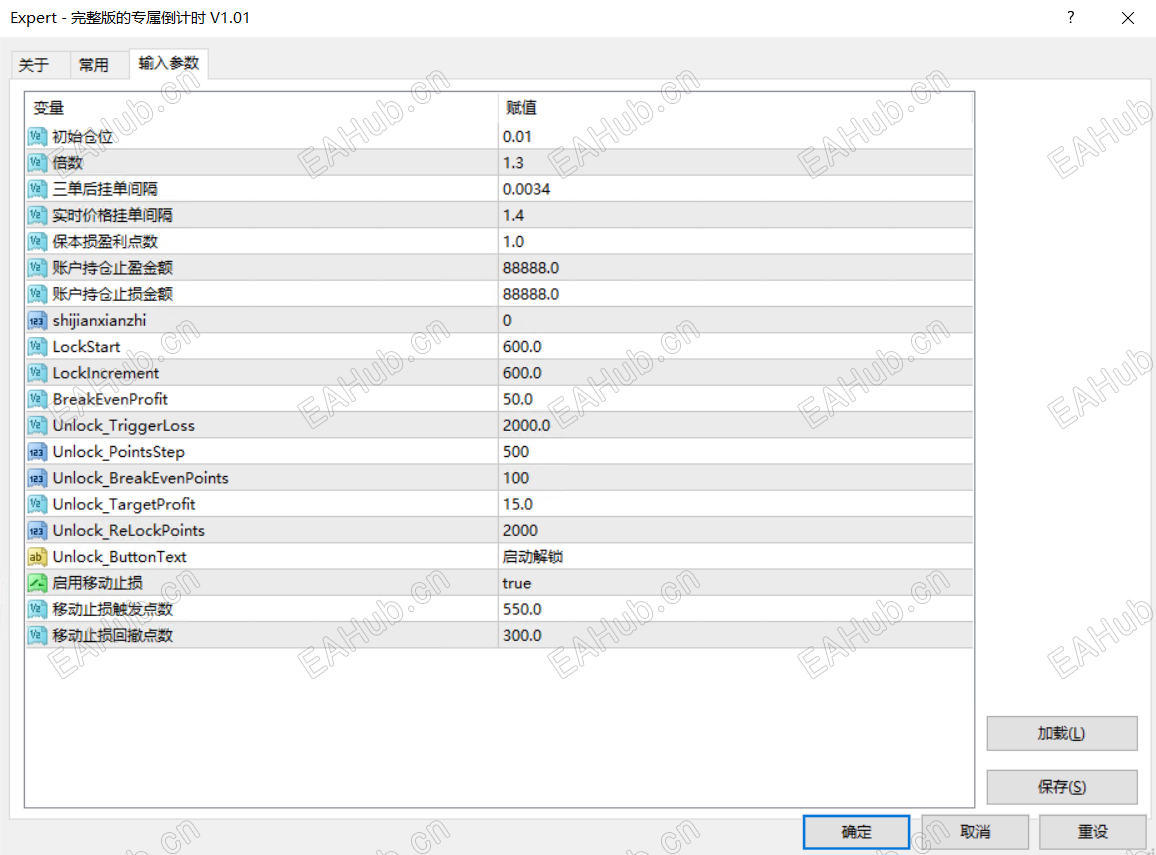The width and height of the screenshot is (1156, 855).
Task: Click the 保存(S) save button
Action: 1062,787
